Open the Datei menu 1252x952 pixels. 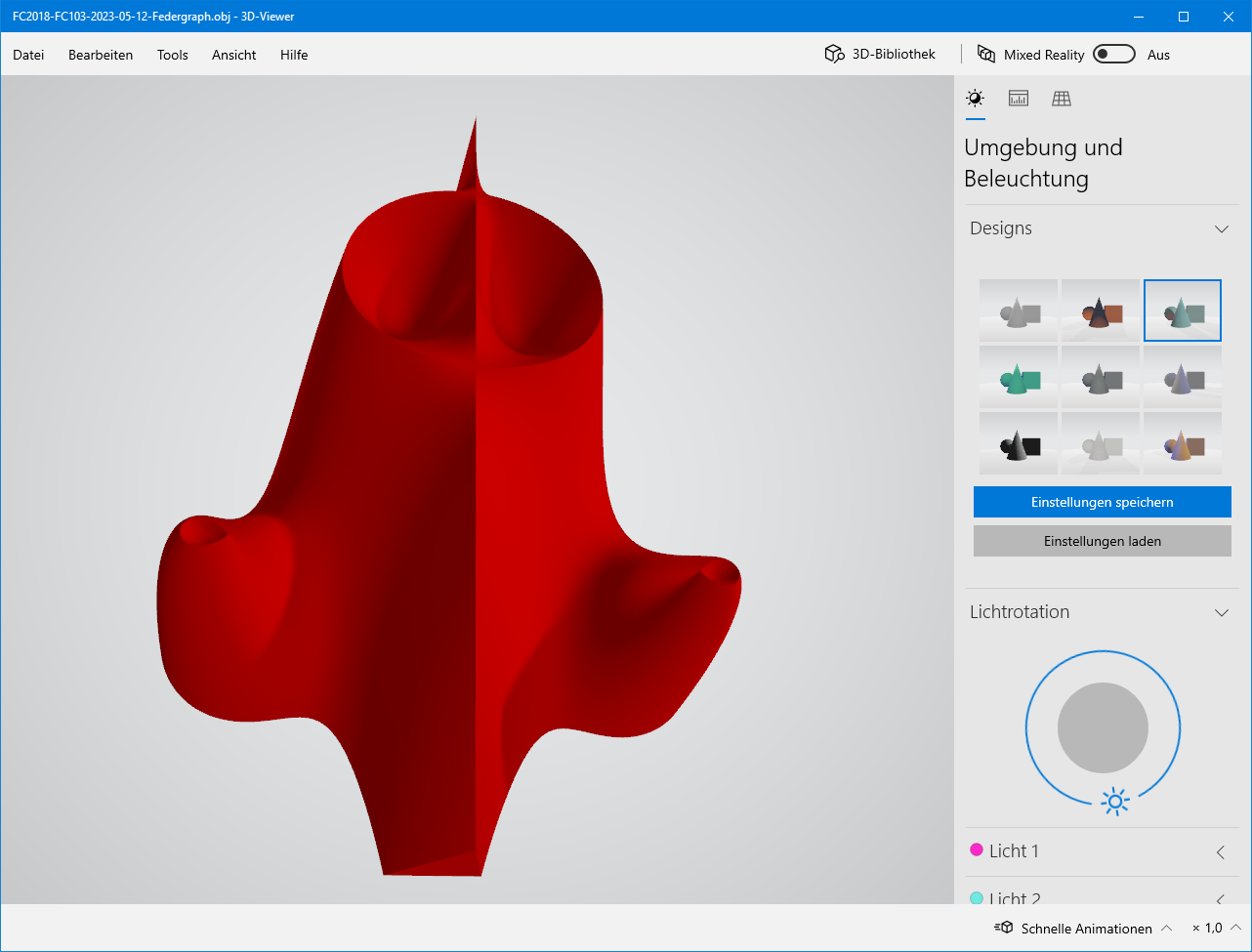click(28, 55)
